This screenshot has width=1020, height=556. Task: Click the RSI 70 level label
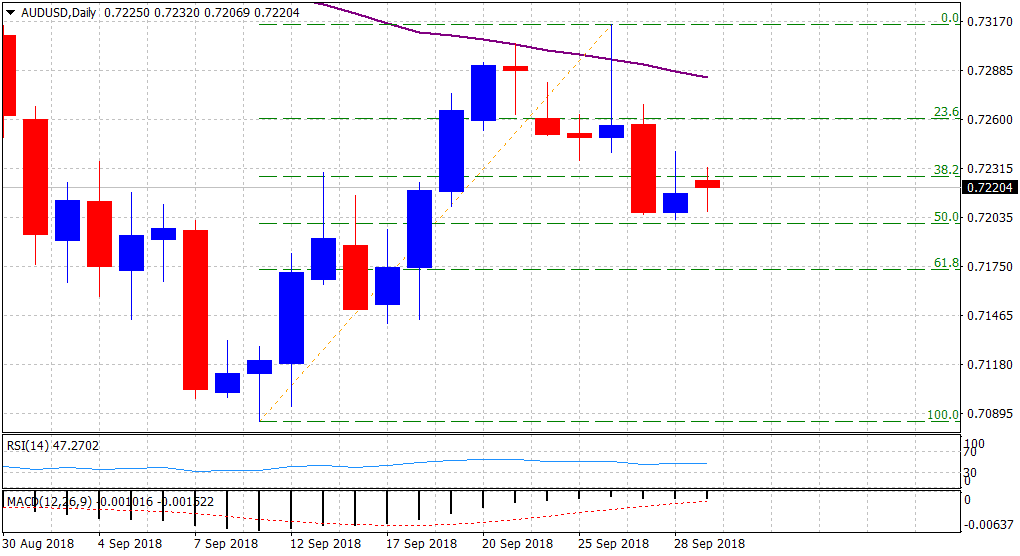tap(971, 452)
